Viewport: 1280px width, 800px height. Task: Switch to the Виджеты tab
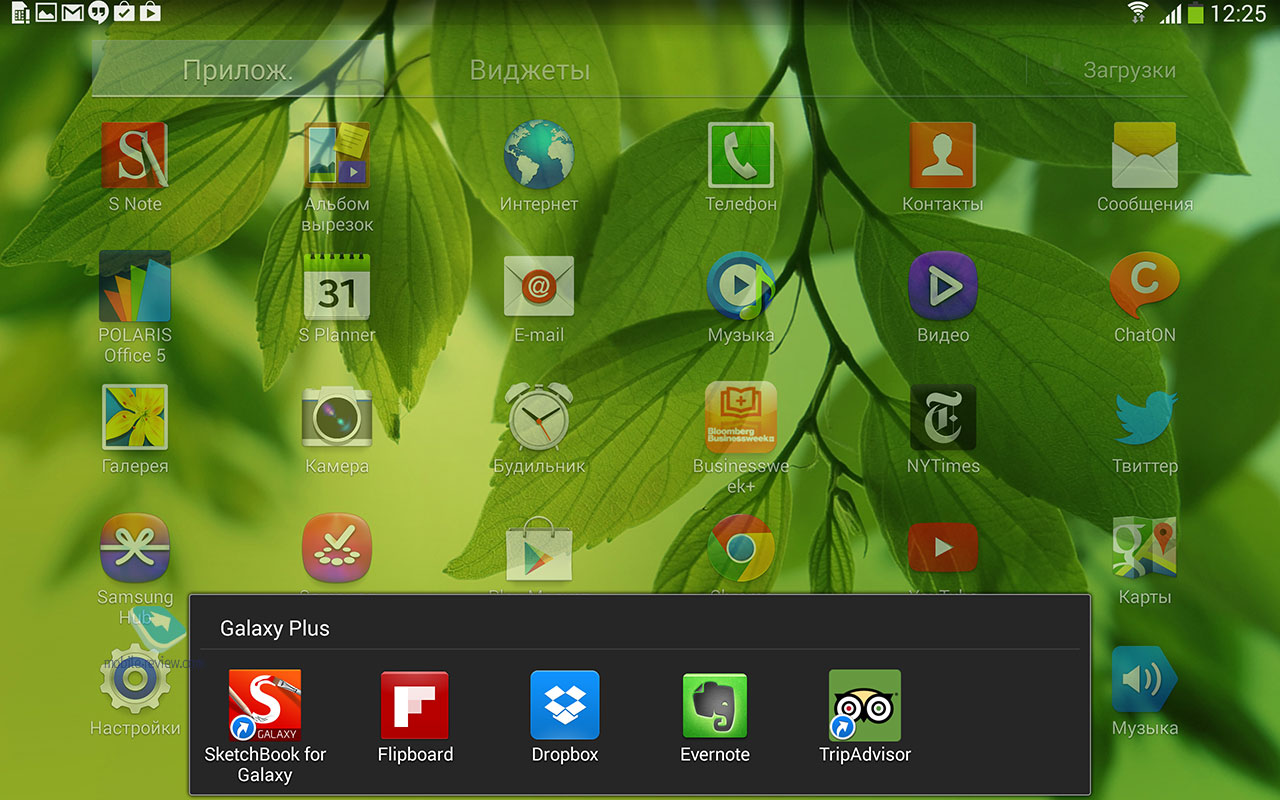point(530,70)
